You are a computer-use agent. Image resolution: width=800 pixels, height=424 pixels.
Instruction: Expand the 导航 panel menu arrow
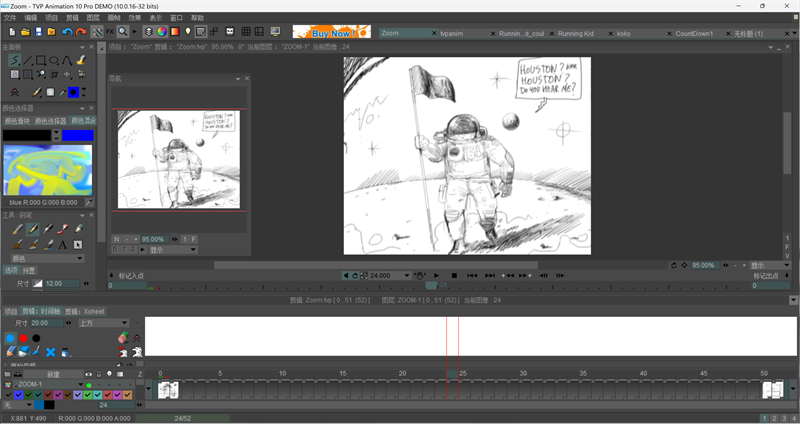(238, 79)
